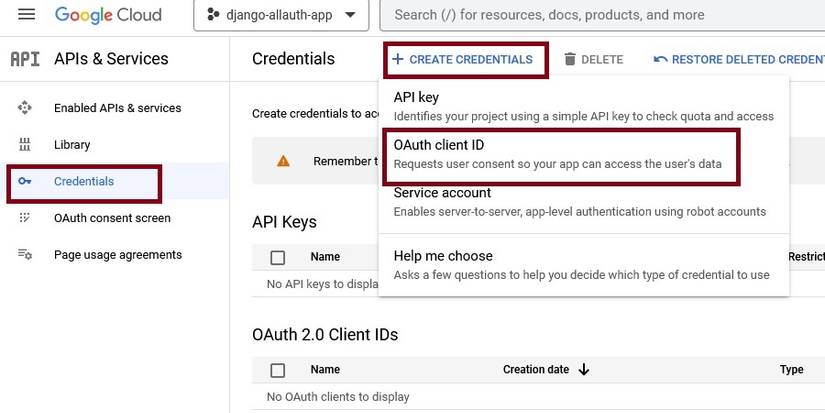Screen dimensions: 825x413
Task: Click Restore Deleted Credentials button
Action: (738, 60)
